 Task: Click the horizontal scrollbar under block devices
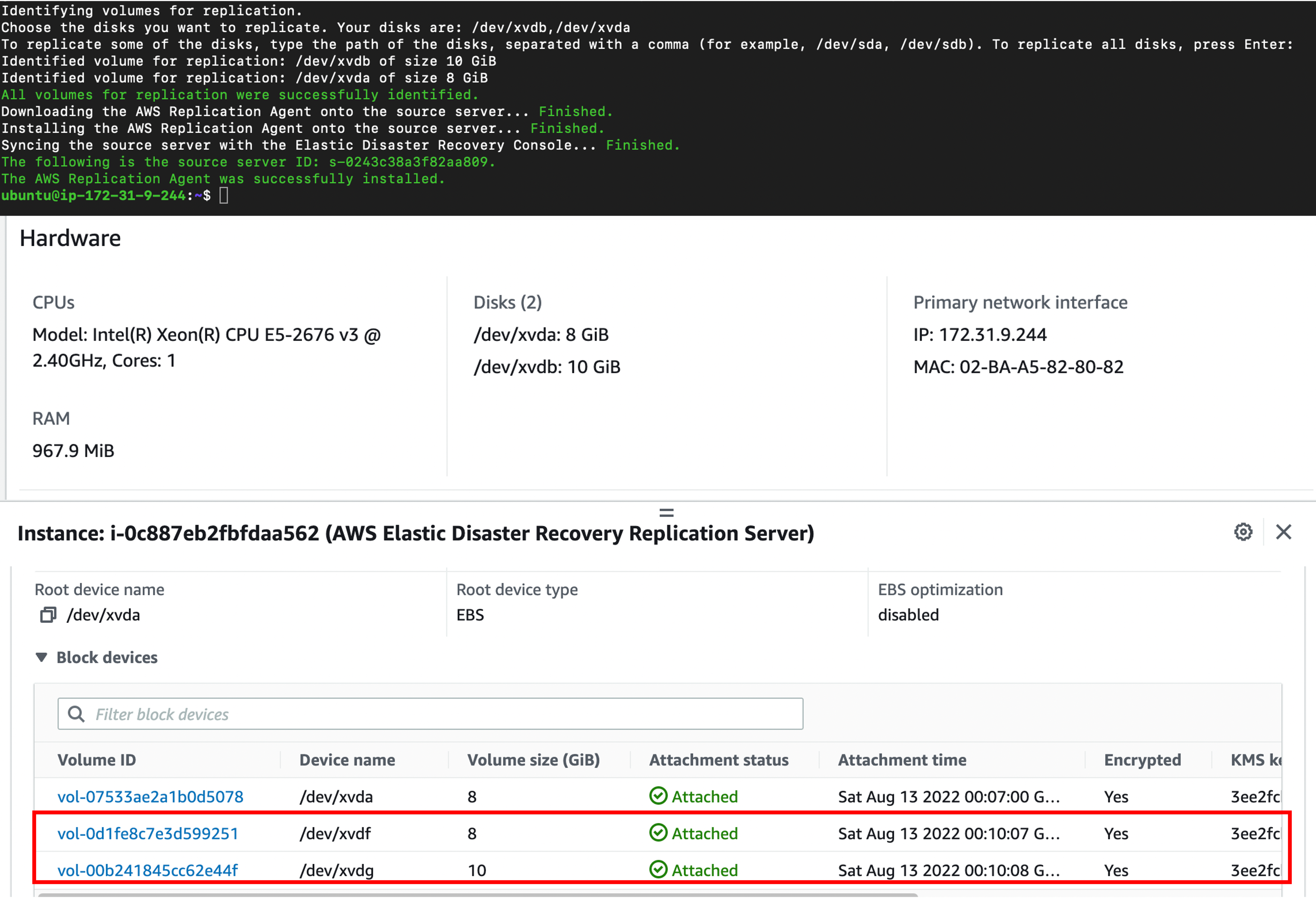click(x=477, y=895)
